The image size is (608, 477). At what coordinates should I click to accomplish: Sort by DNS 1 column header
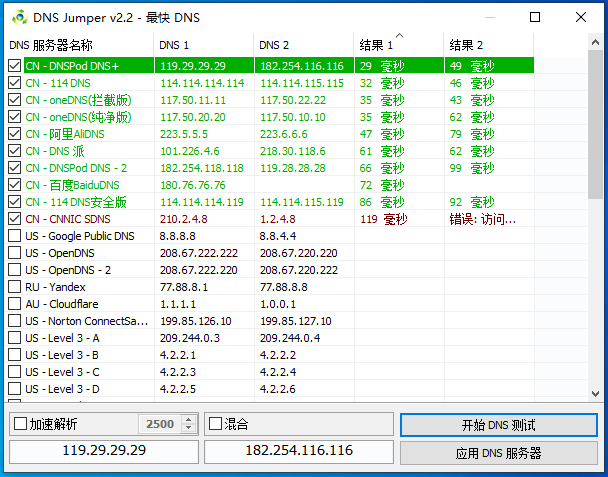pos(204,45)
